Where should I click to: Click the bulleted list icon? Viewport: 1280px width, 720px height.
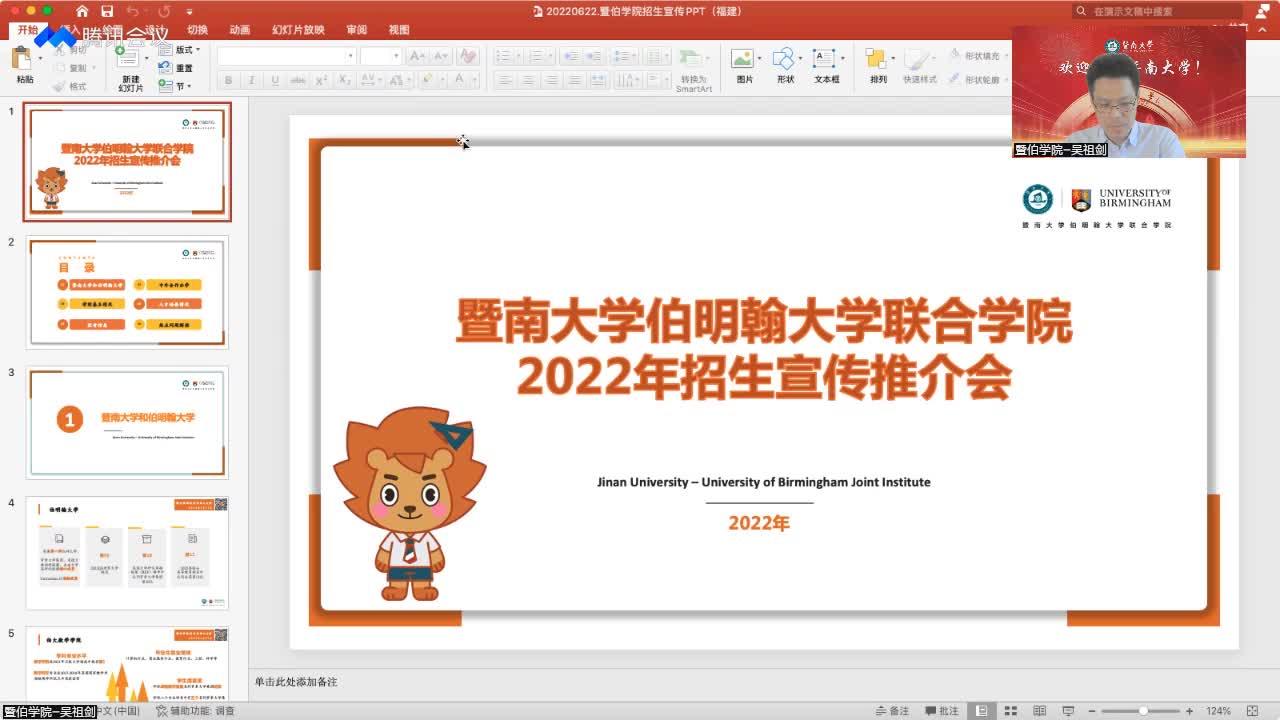click(503, 56)
